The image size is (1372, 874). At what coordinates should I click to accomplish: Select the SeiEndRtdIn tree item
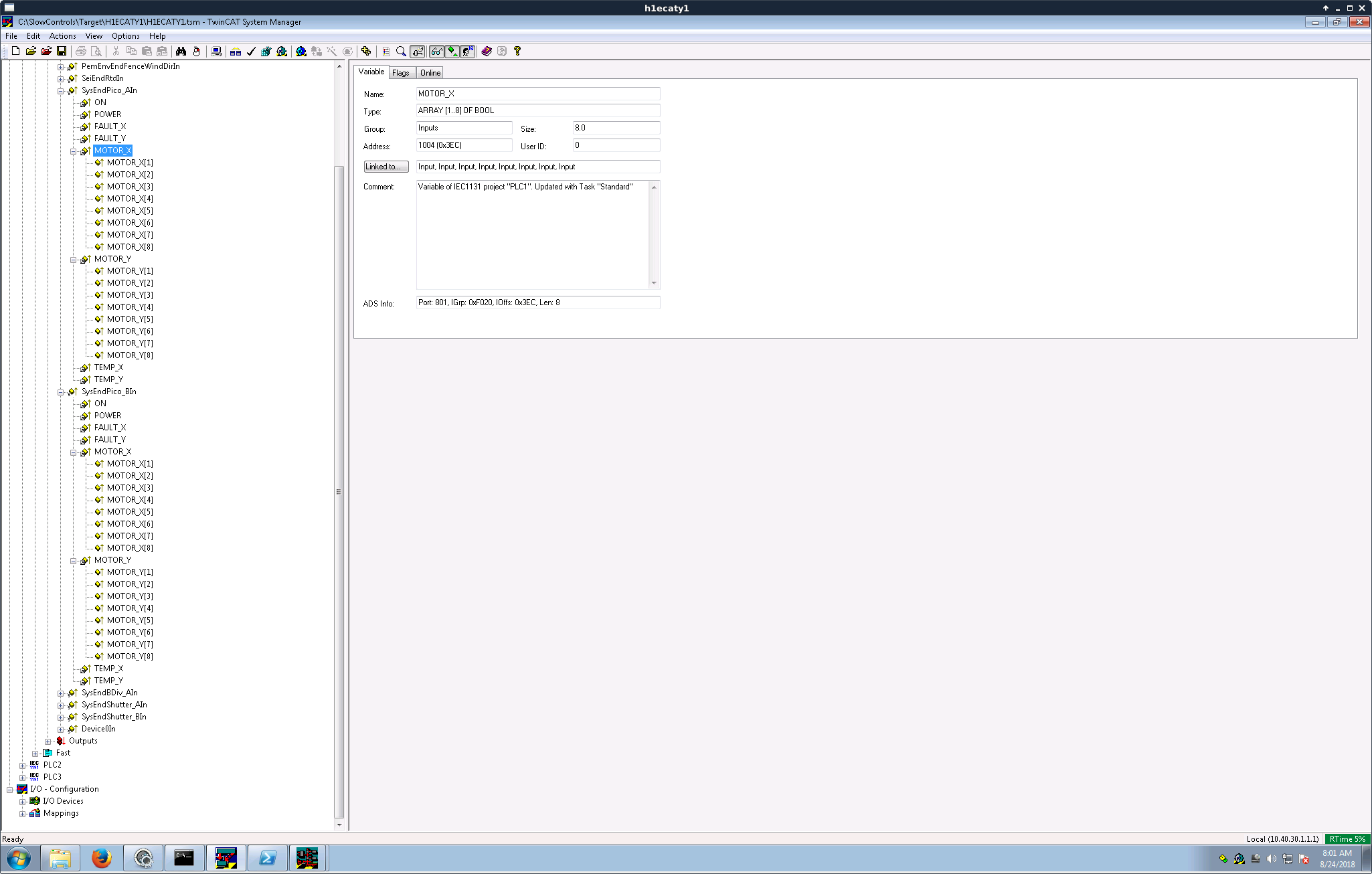click(x=102, y=78)
